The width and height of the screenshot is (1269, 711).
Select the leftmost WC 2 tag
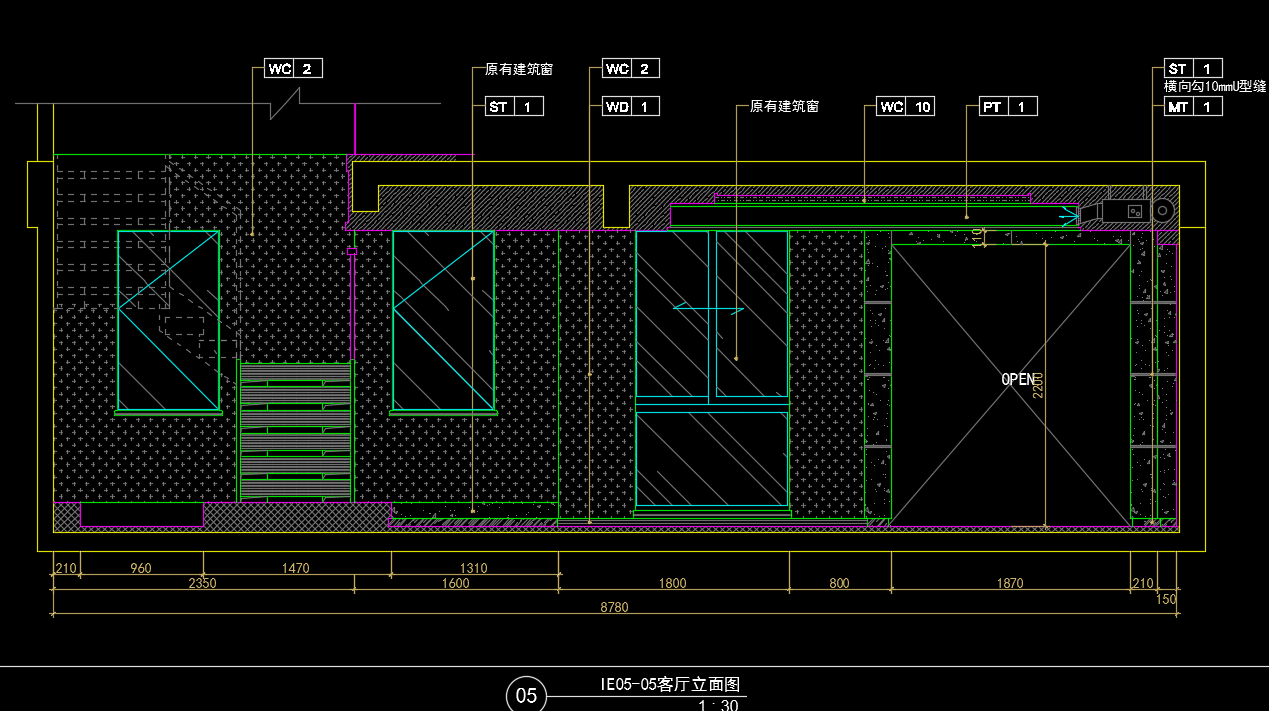point(293,68)
